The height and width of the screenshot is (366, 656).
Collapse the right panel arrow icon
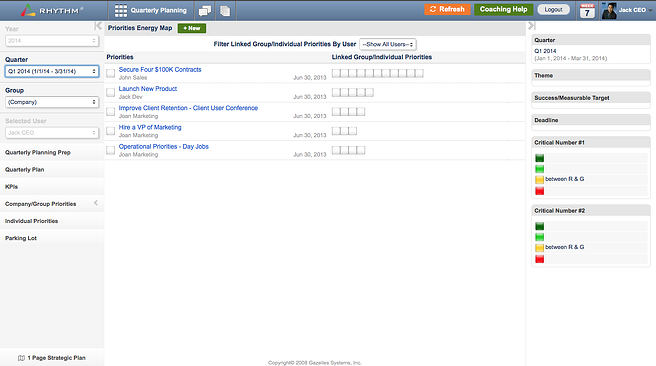531,26
